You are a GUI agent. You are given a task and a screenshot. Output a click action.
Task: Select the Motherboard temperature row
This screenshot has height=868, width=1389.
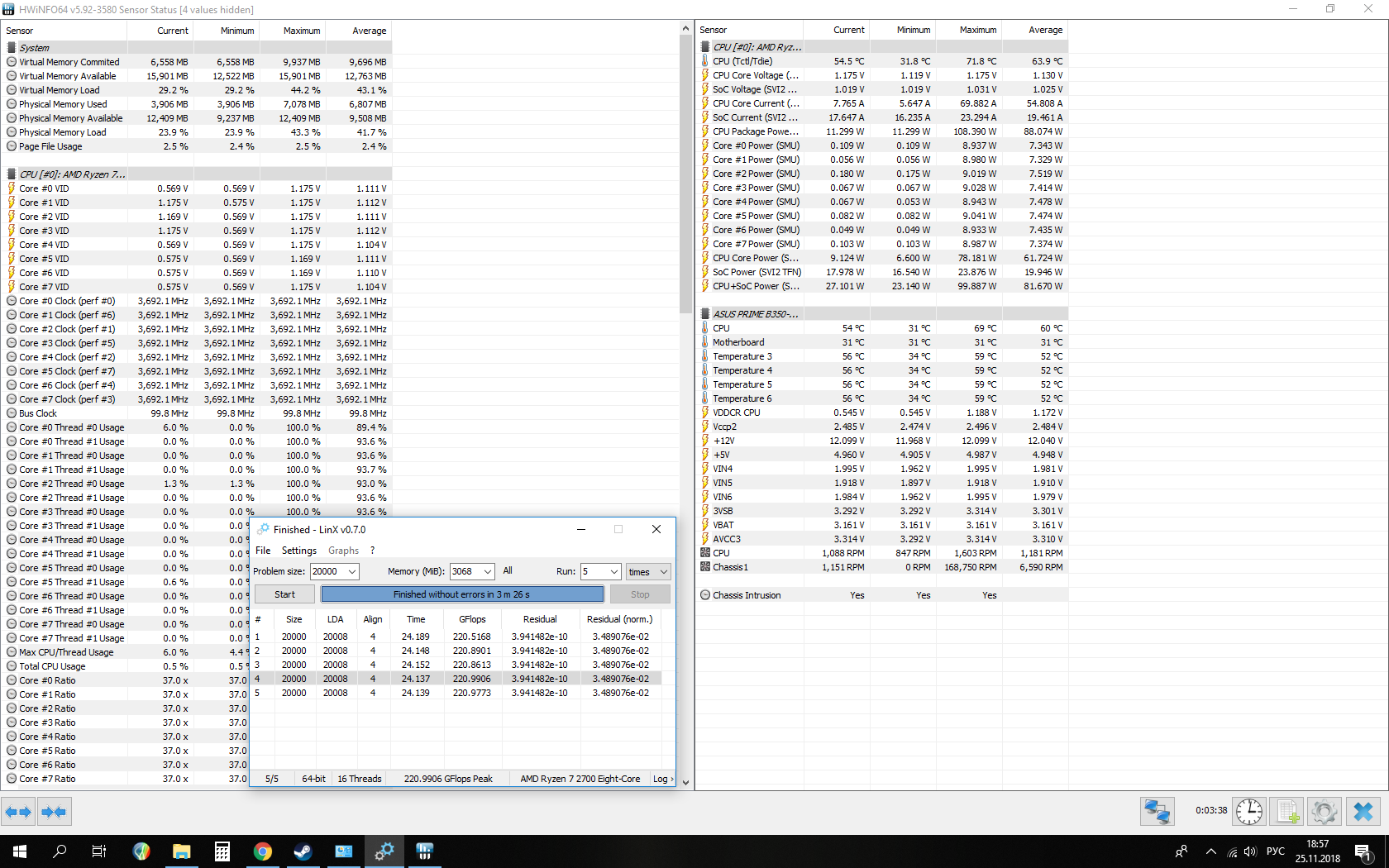coord(882,342)
